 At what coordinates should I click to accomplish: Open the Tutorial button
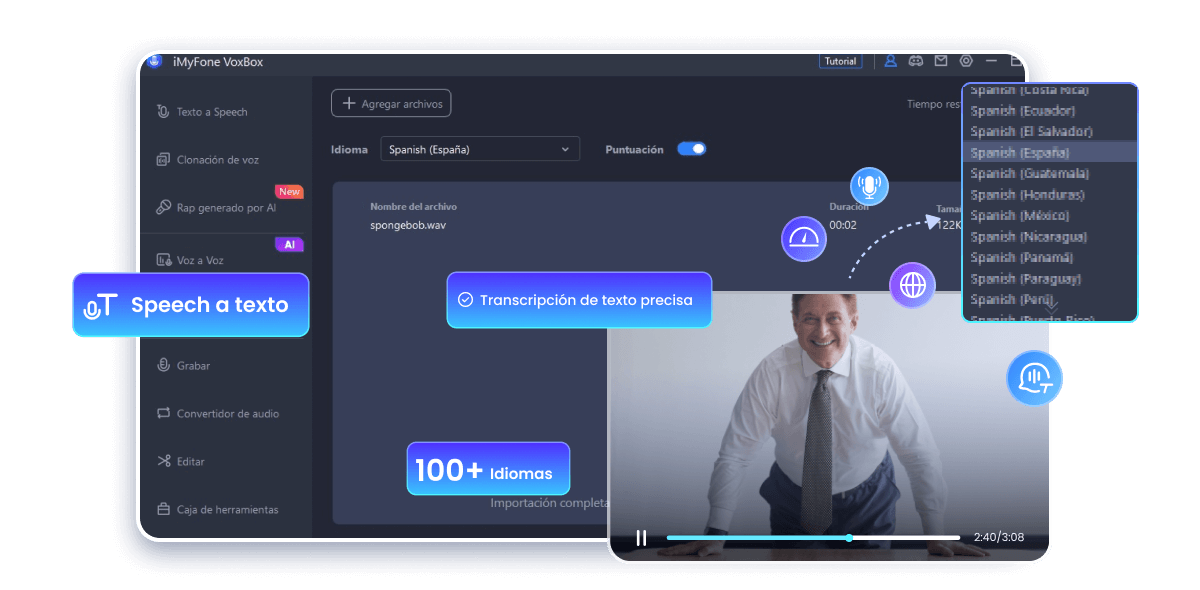coord(840,61)
